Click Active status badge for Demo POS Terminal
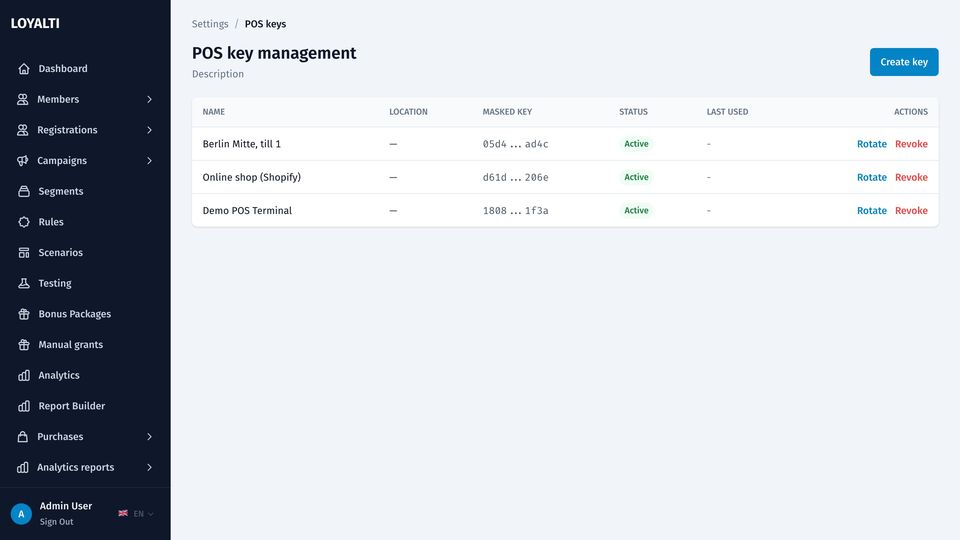This screenshot has width=960, height=540. [x=636, y=210]
